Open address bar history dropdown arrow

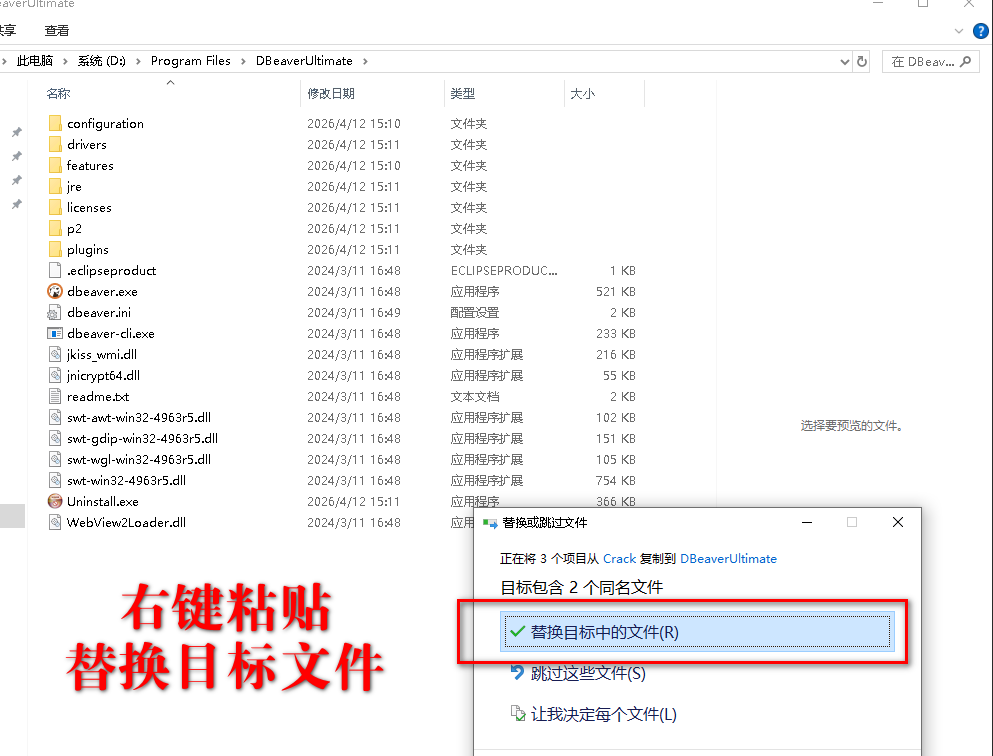[x=844, y=61]
